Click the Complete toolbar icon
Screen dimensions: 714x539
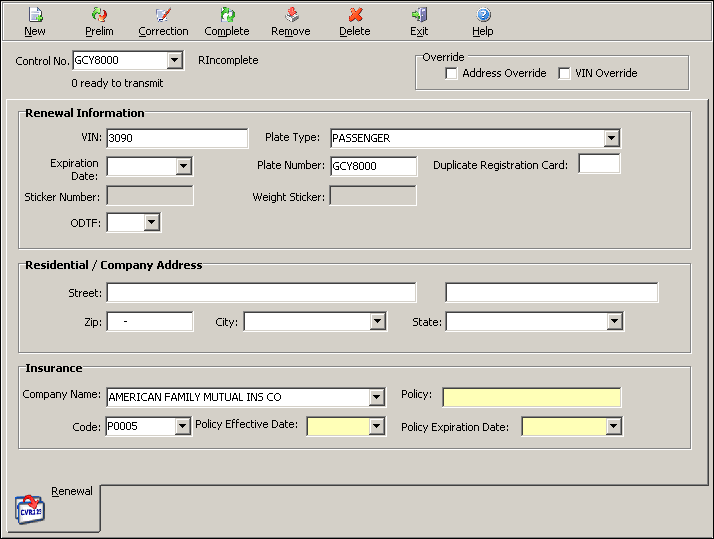[x=227, y=16]
